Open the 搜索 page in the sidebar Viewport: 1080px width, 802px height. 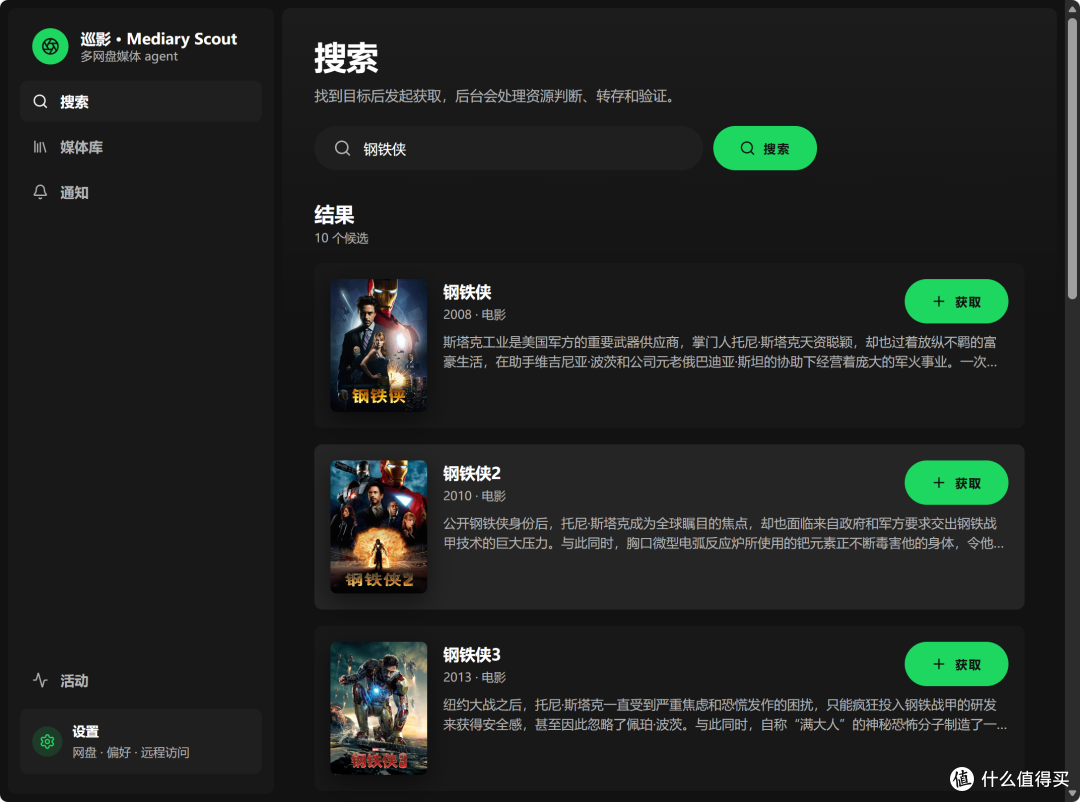tap(141, 102)
